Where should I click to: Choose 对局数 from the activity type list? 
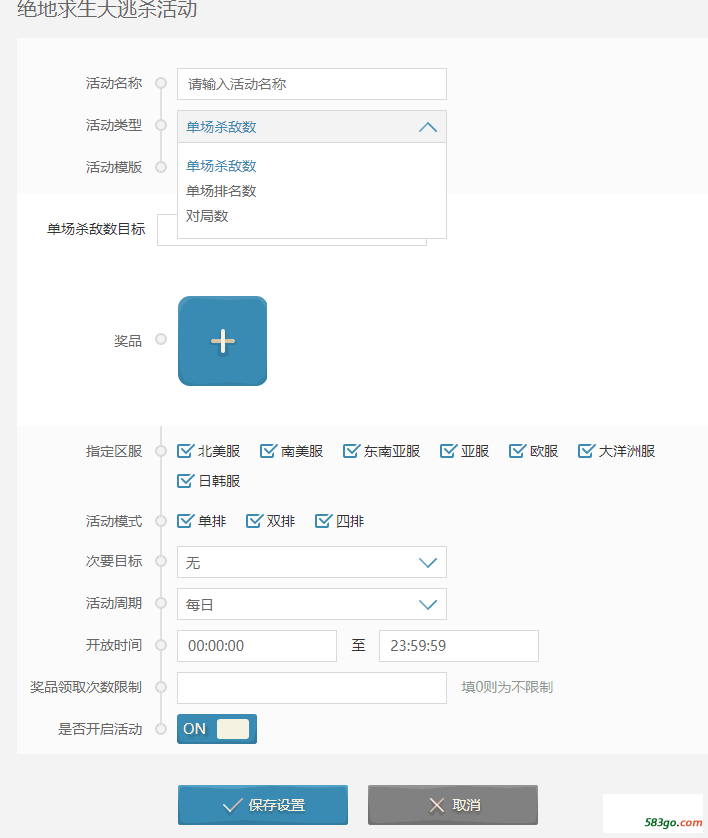[207, 216]
